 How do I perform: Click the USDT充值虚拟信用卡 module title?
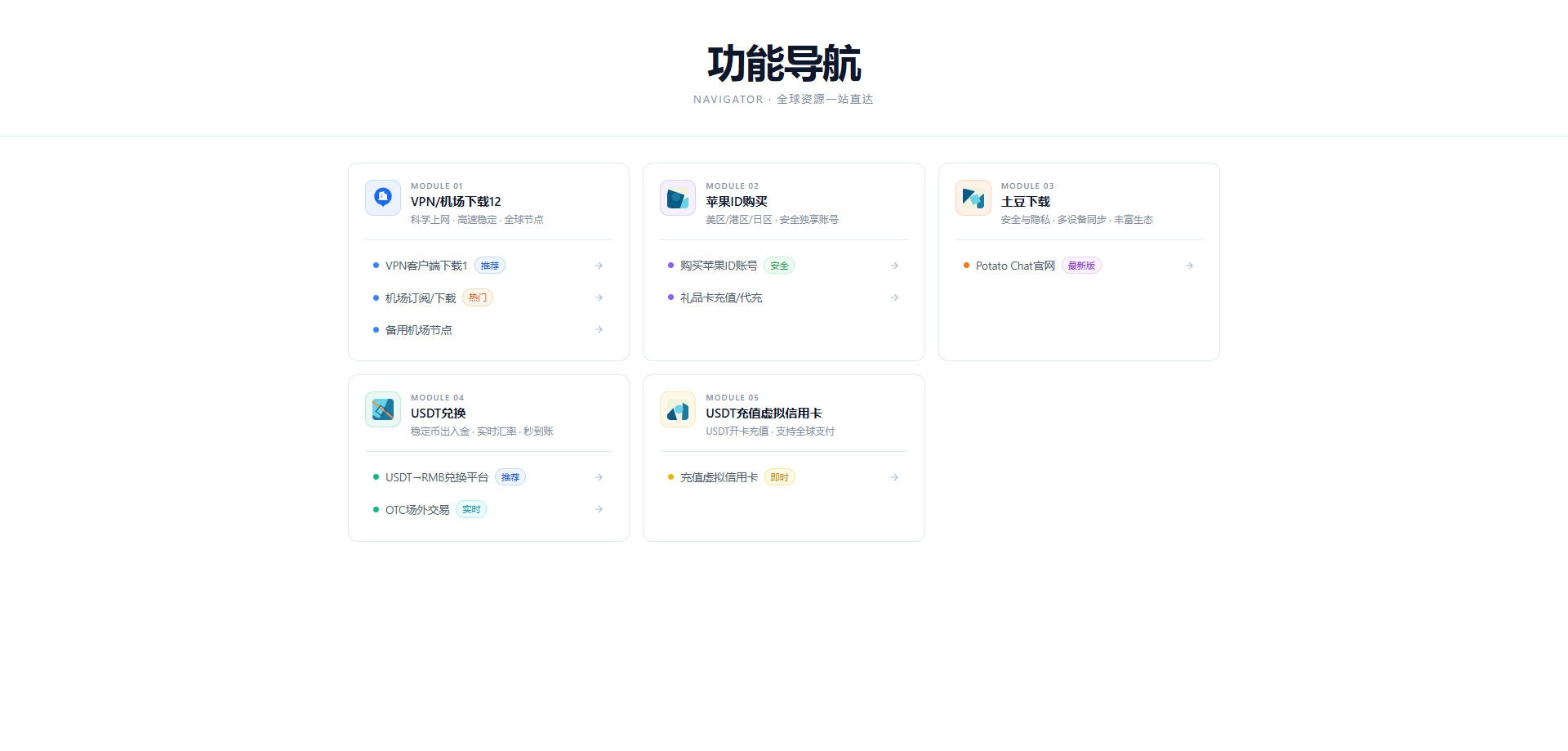[764, 413]
